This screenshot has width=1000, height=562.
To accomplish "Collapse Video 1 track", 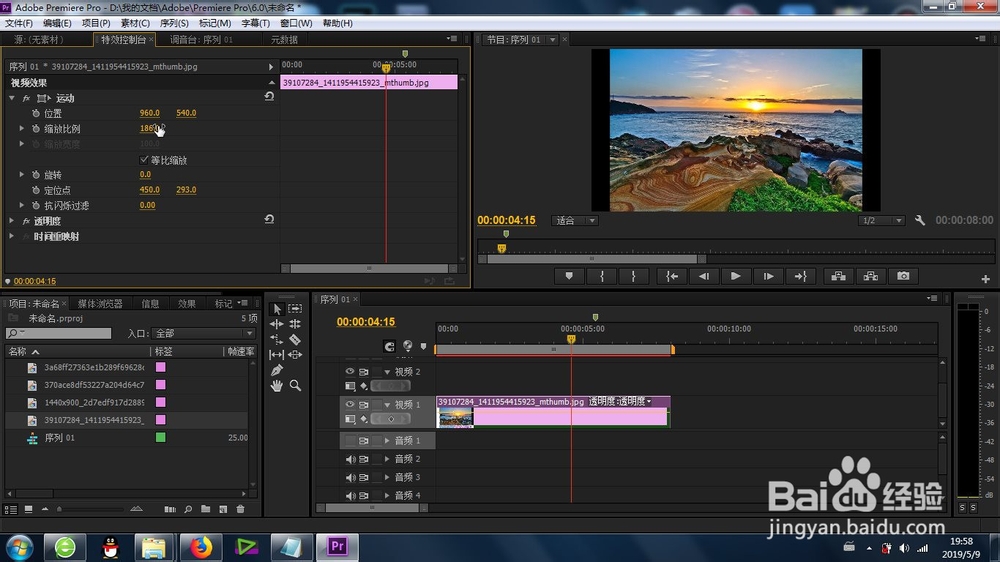I will (386, 405).
